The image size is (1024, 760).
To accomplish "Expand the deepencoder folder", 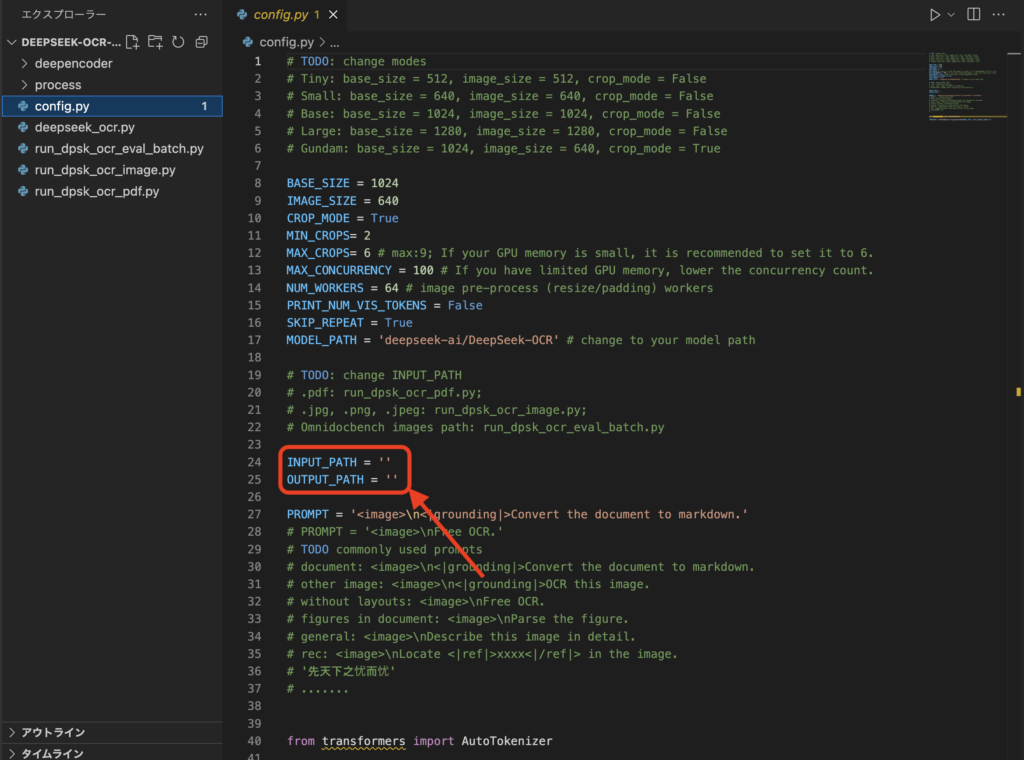I will (73, 63).
